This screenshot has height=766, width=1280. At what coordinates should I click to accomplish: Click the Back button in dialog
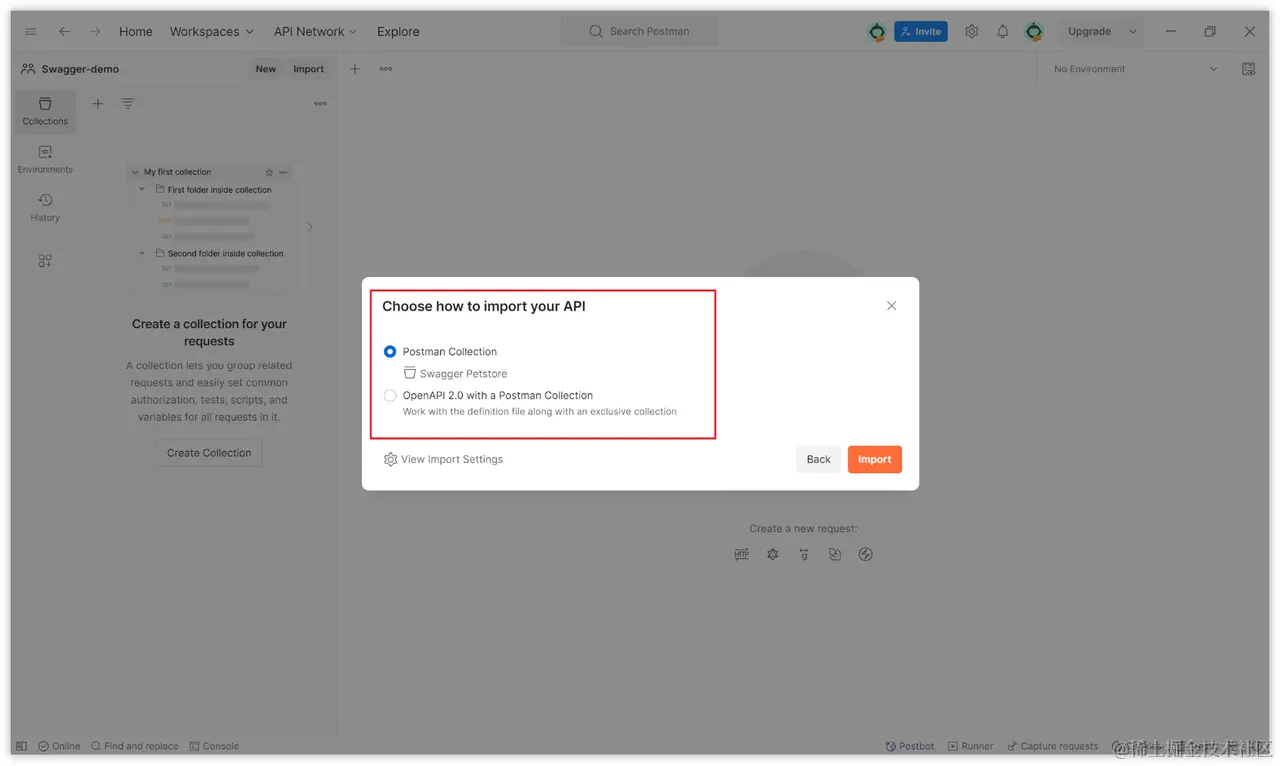[819, 460]
